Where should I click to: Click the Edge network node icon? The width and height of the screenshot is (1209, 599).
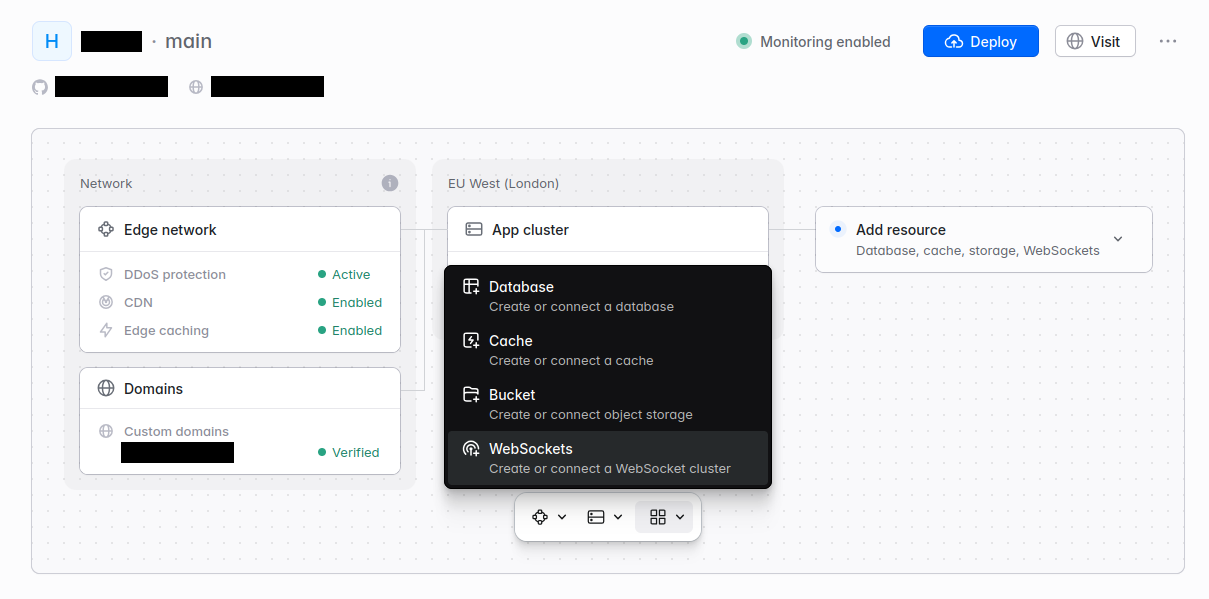[x=106, y=230]
